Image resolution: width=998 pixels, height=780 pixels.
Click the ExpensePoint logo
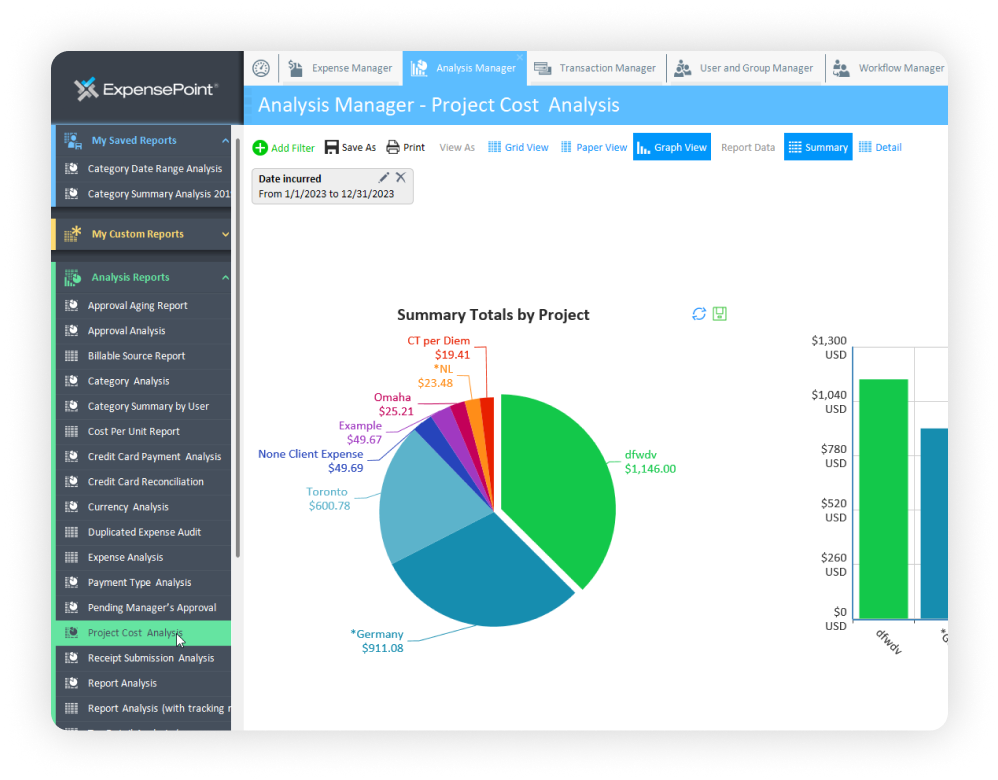coord(145,88)
